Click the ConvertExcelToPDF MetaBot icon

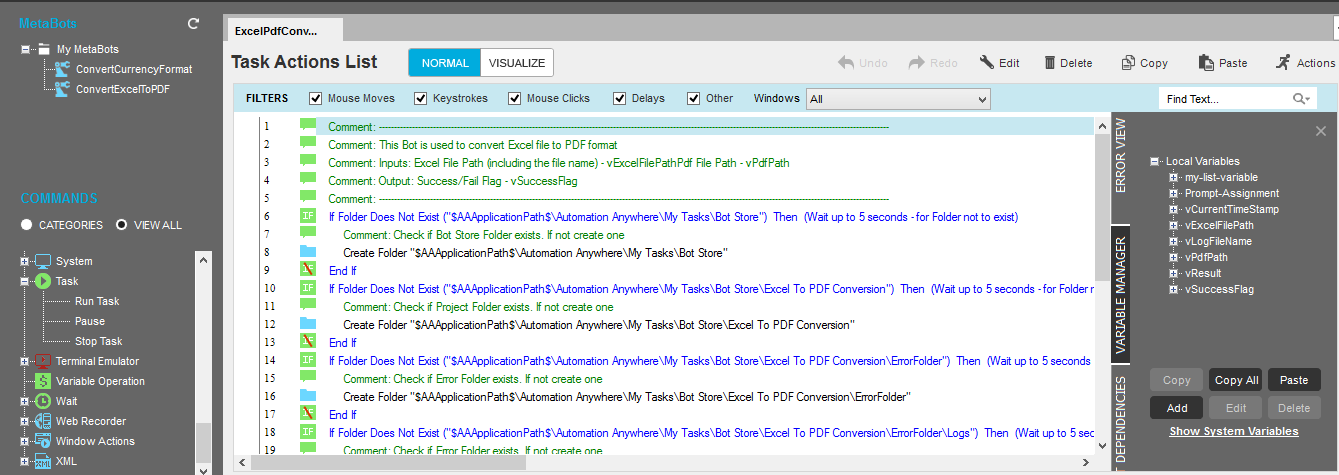pos(62,89)
